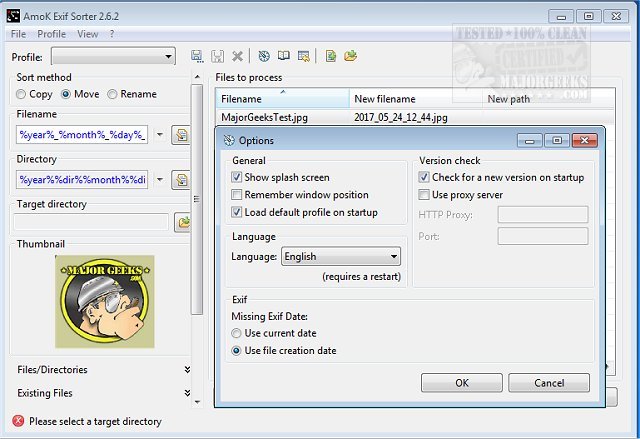Open the View menu
This screenshot has width=640, height=439.
pyautogui.click(x=88, y=34)
